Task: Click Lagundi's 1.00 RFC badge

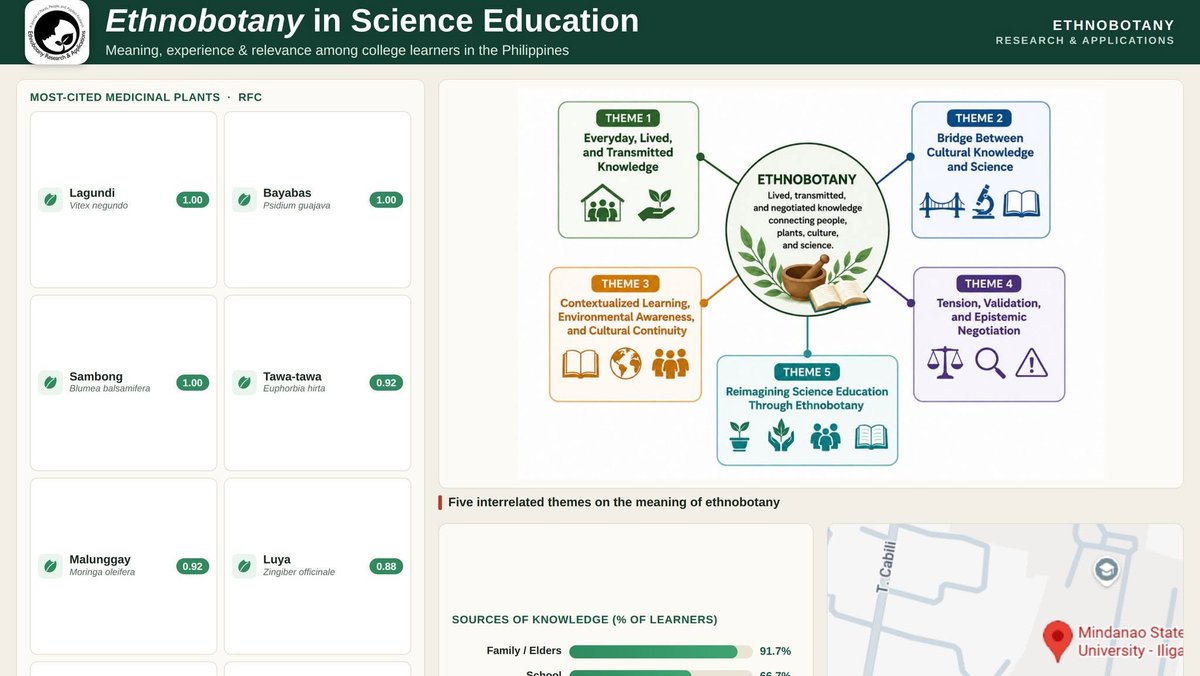Action: click(x=192, y=200)
